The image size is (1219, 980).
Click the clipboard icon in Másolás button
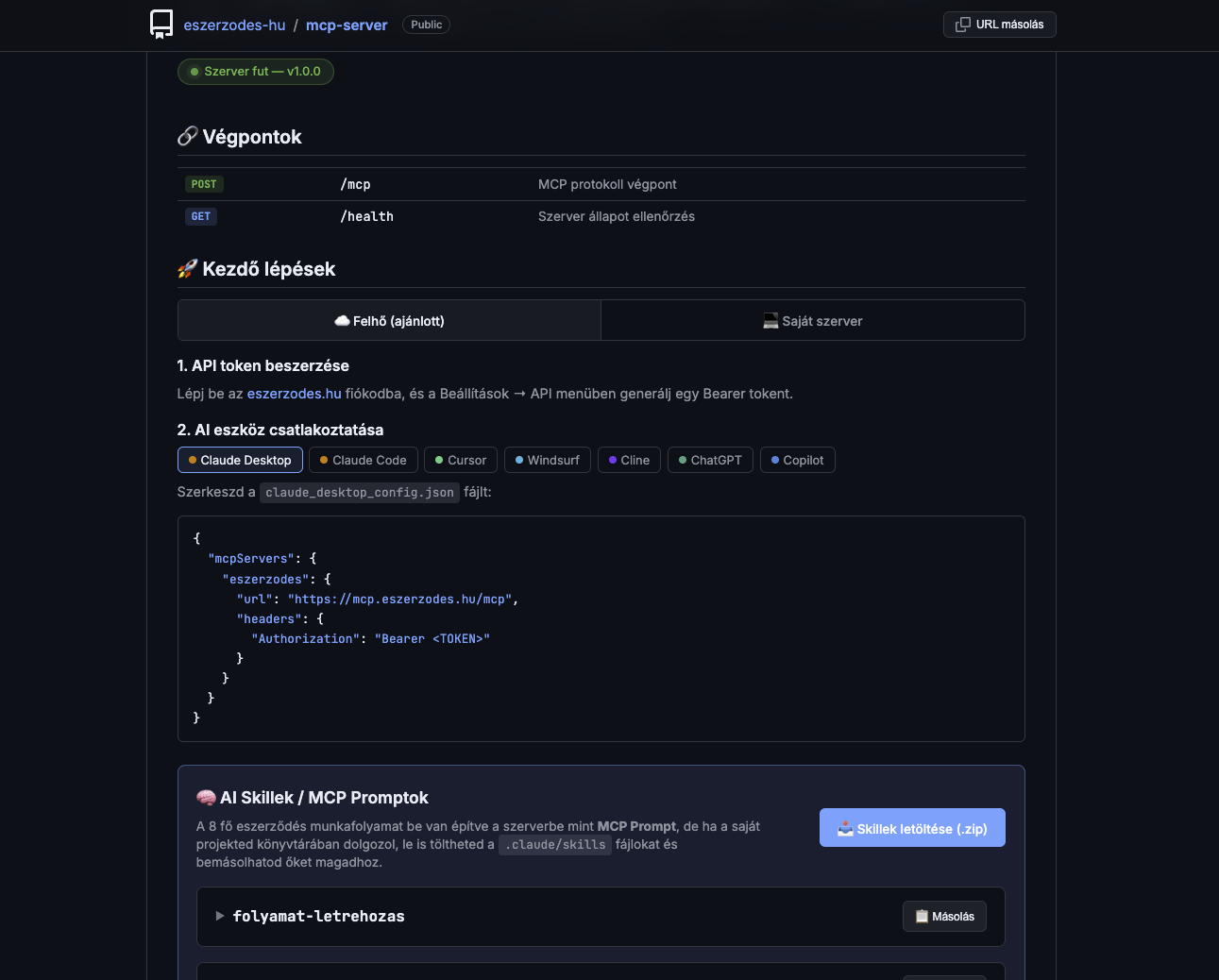920,916
